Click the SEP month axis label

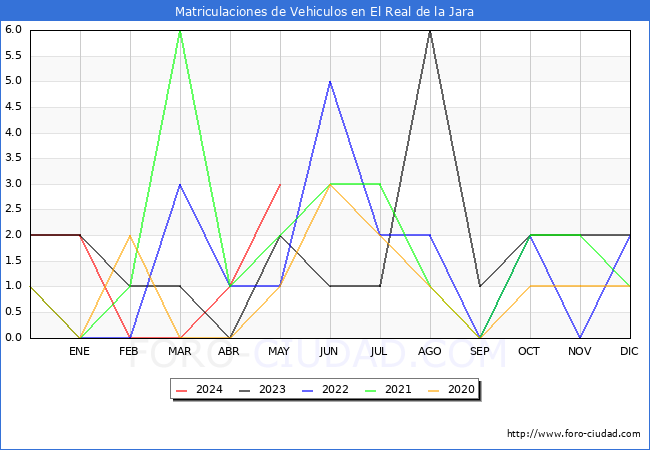tap(480, 351)
